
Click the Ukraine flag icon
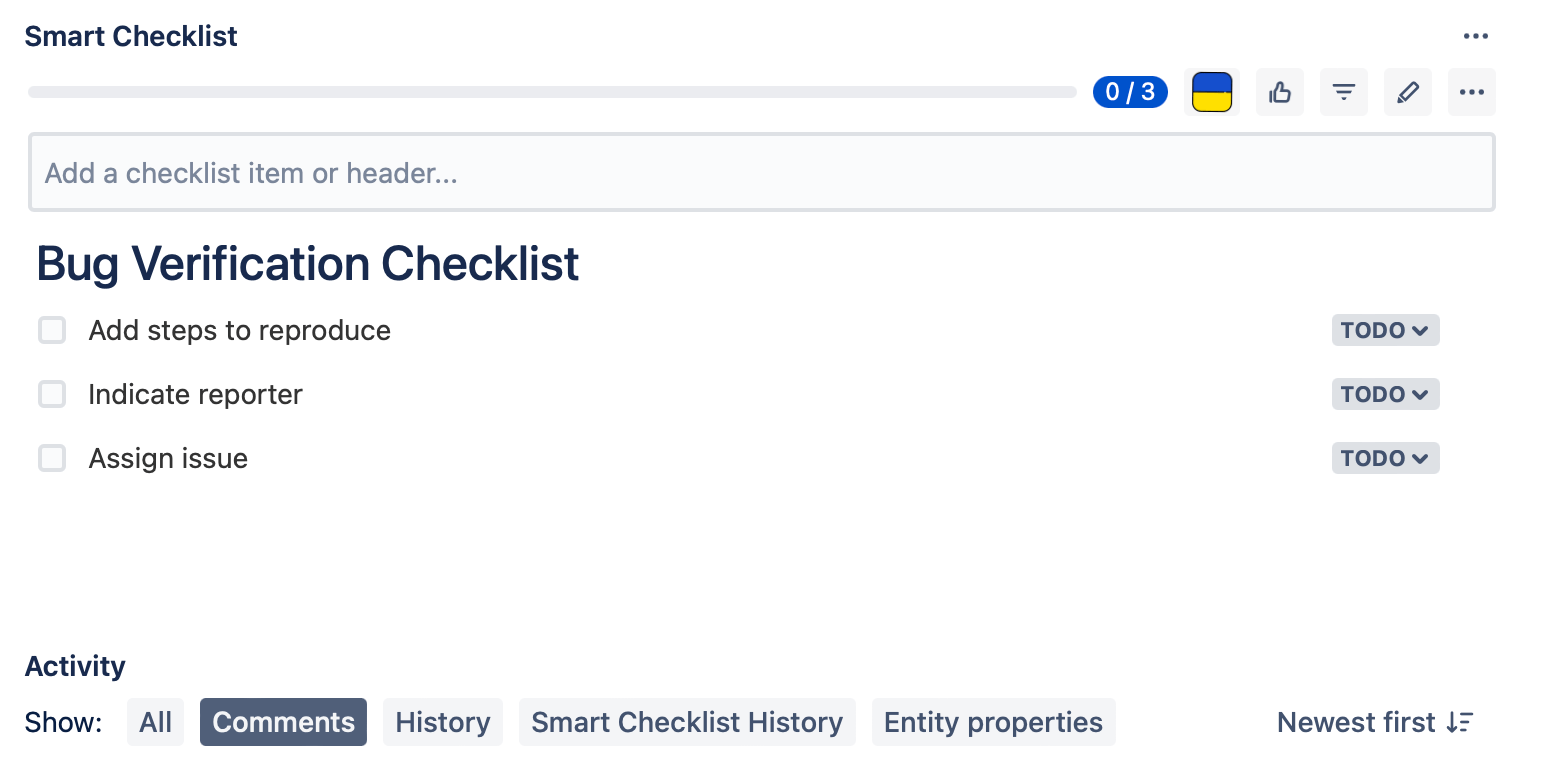(x=1212, y=93)
